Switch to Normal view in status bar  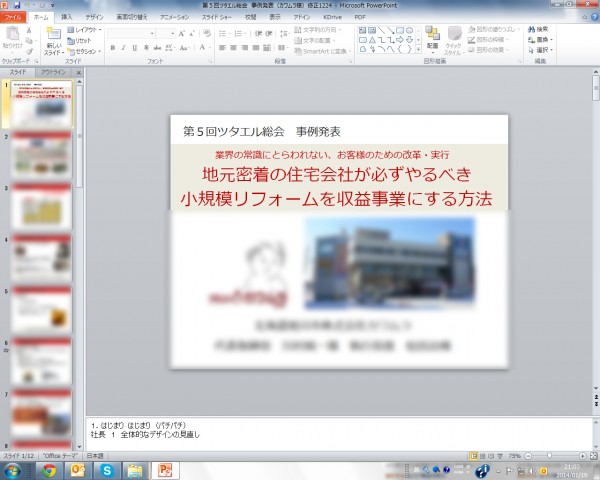point(474,456)
